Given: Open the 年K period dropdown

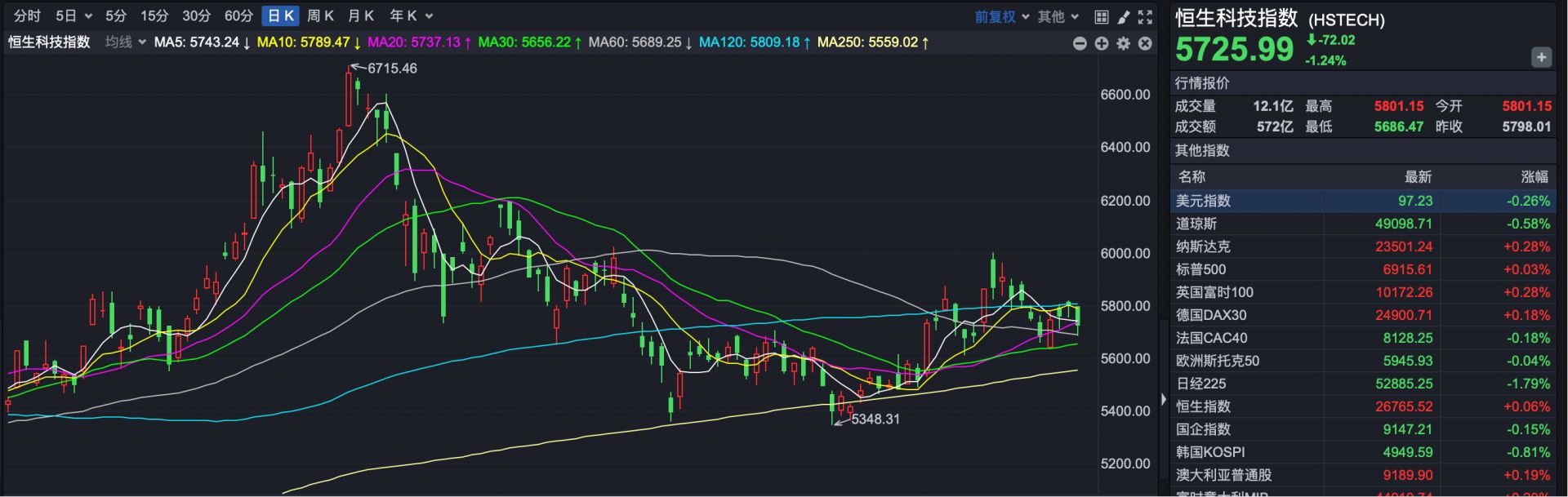Looking at the screenshot, I should [x=411, y=16].
